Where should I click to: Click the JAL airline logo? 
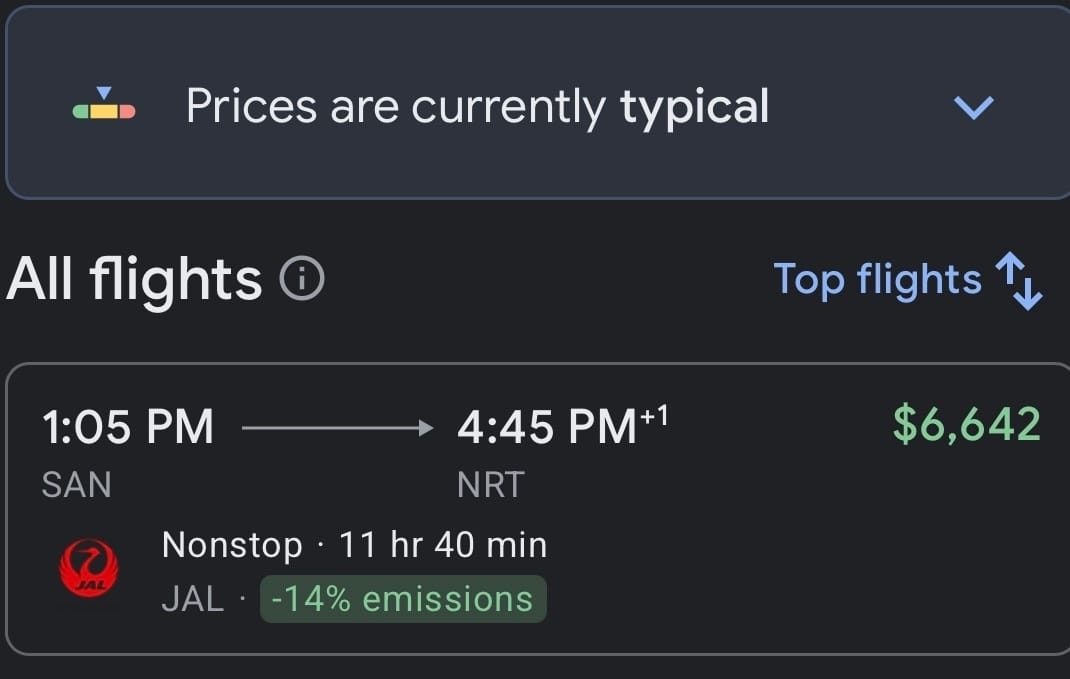click(x=89, y=568)
